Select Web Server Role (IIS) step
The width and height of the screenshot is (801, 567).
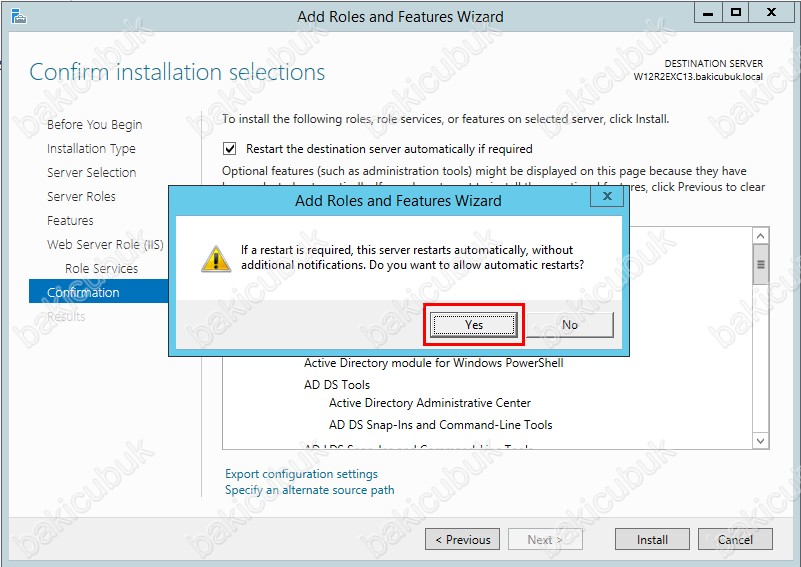(x=105, y=245)
